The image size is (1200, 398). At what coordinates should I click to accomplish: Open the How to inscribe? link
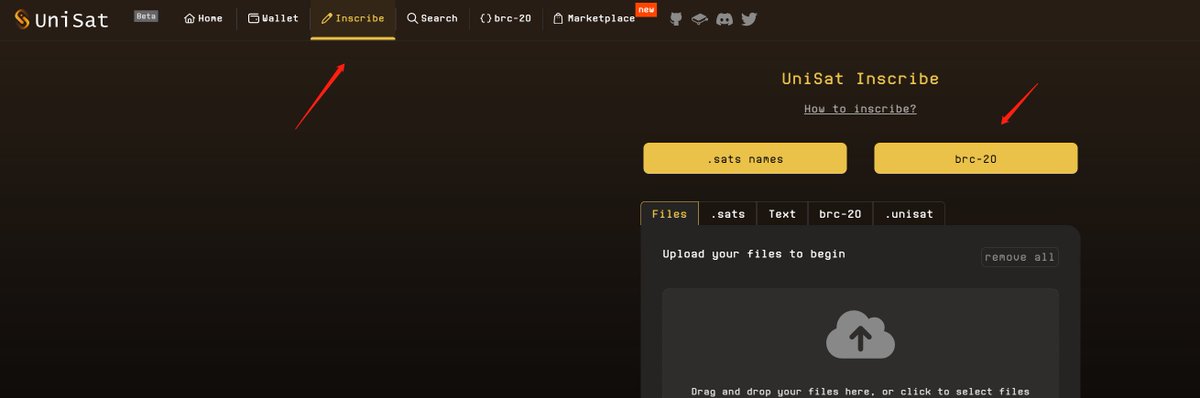(x=860, y=108)
